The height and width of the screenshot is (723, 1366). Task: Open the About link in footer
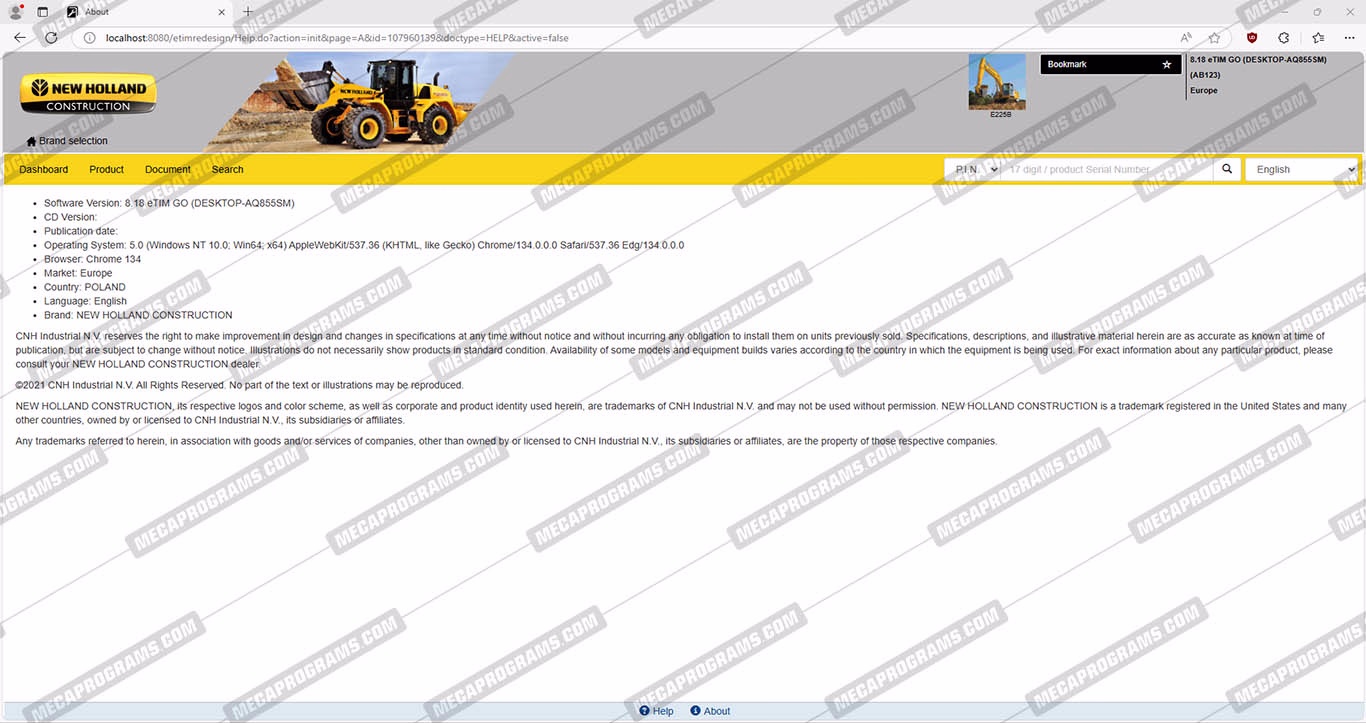710,711
